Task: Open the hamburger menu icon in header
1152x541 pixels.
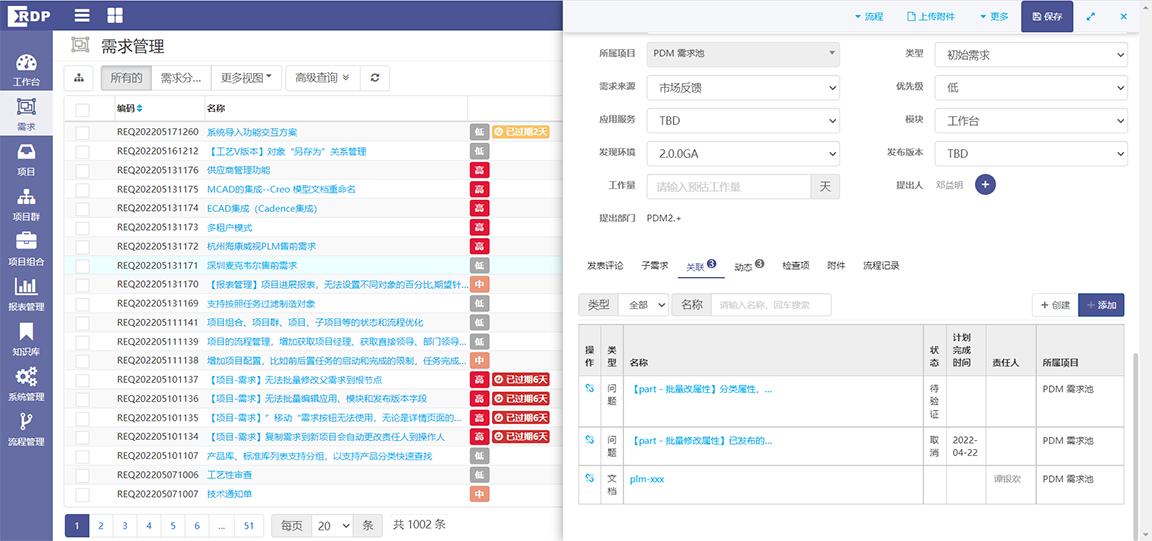Action: [x=82, y=15]
